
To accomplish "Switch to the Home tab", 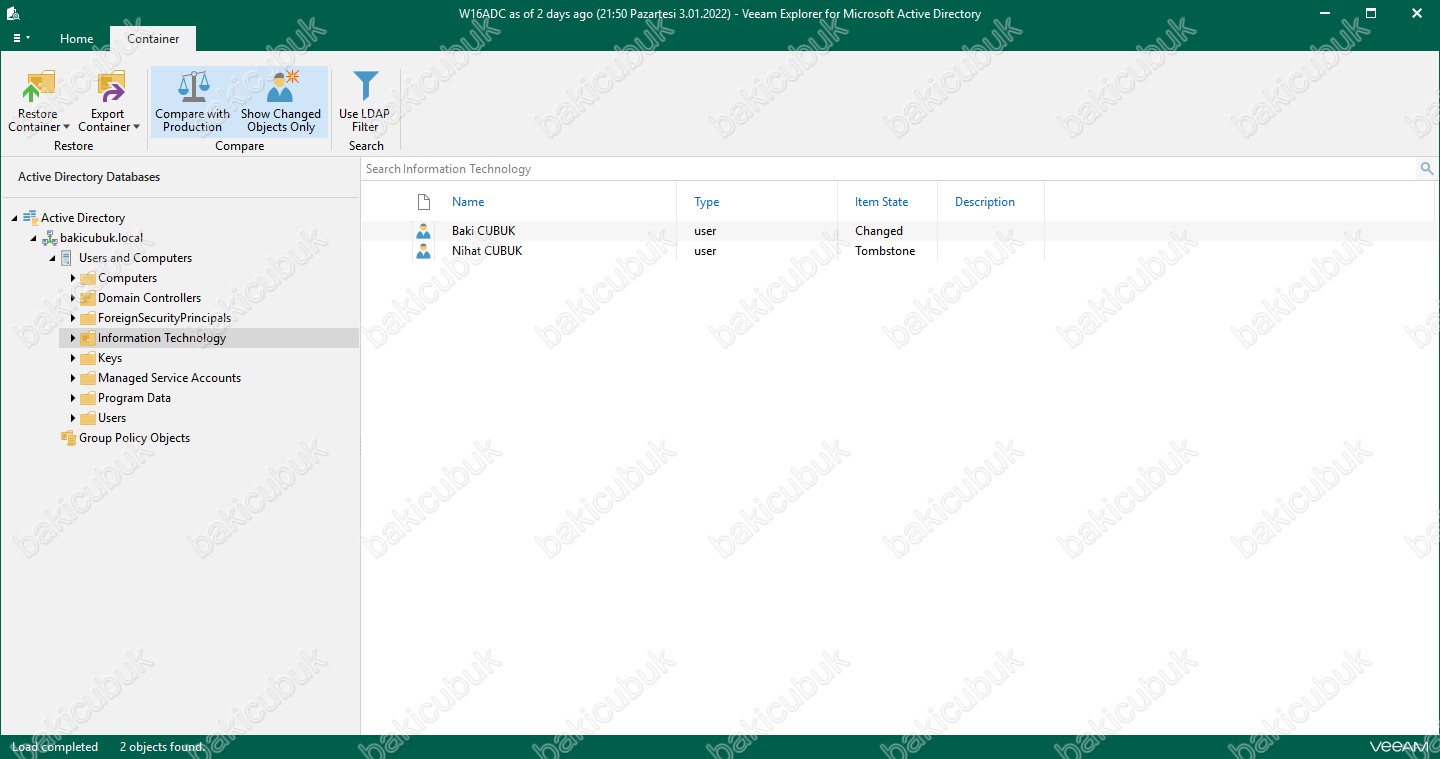I will click(76, 39).
